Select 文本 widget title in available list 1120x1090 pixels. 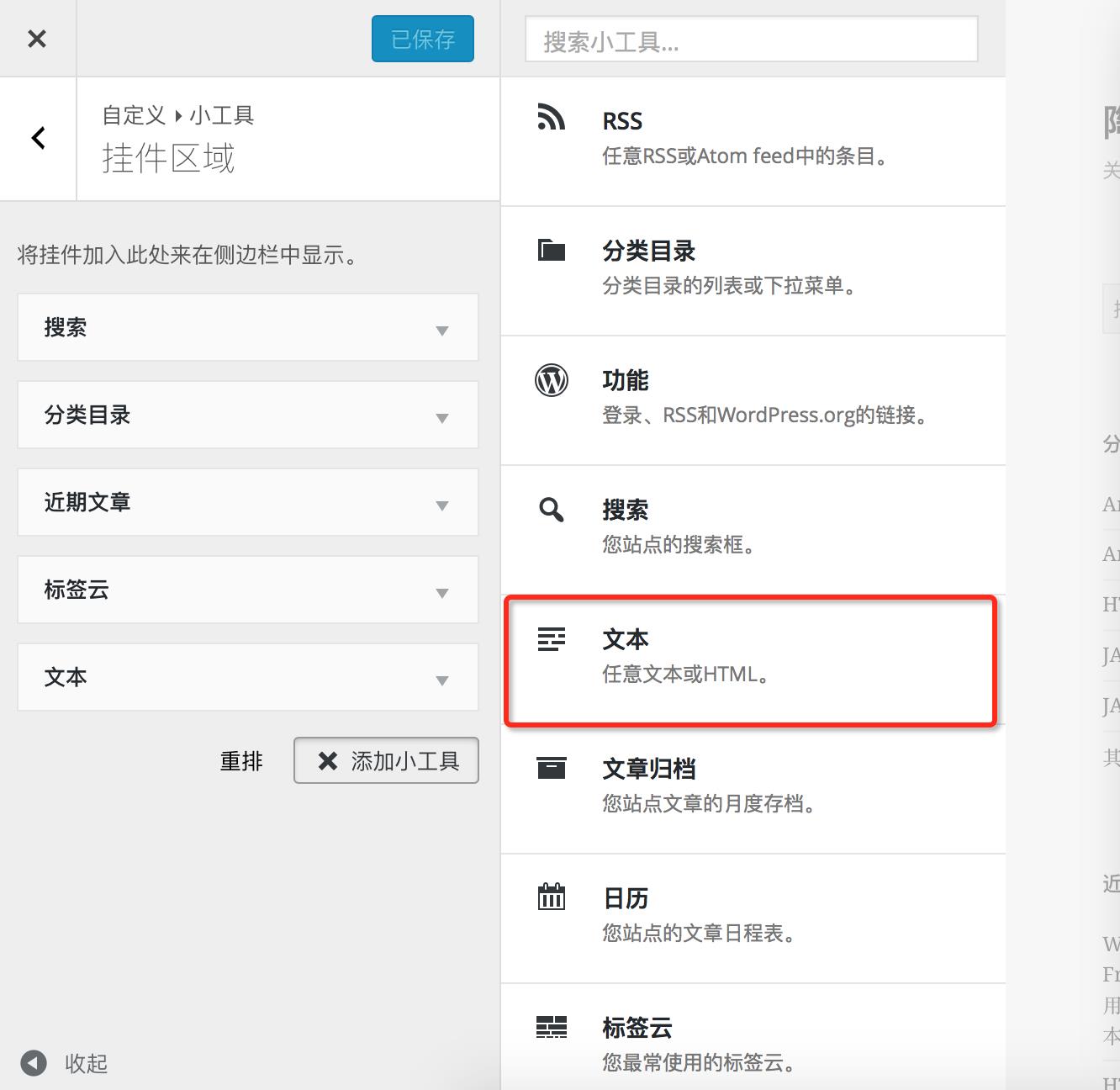click(626, 639)
